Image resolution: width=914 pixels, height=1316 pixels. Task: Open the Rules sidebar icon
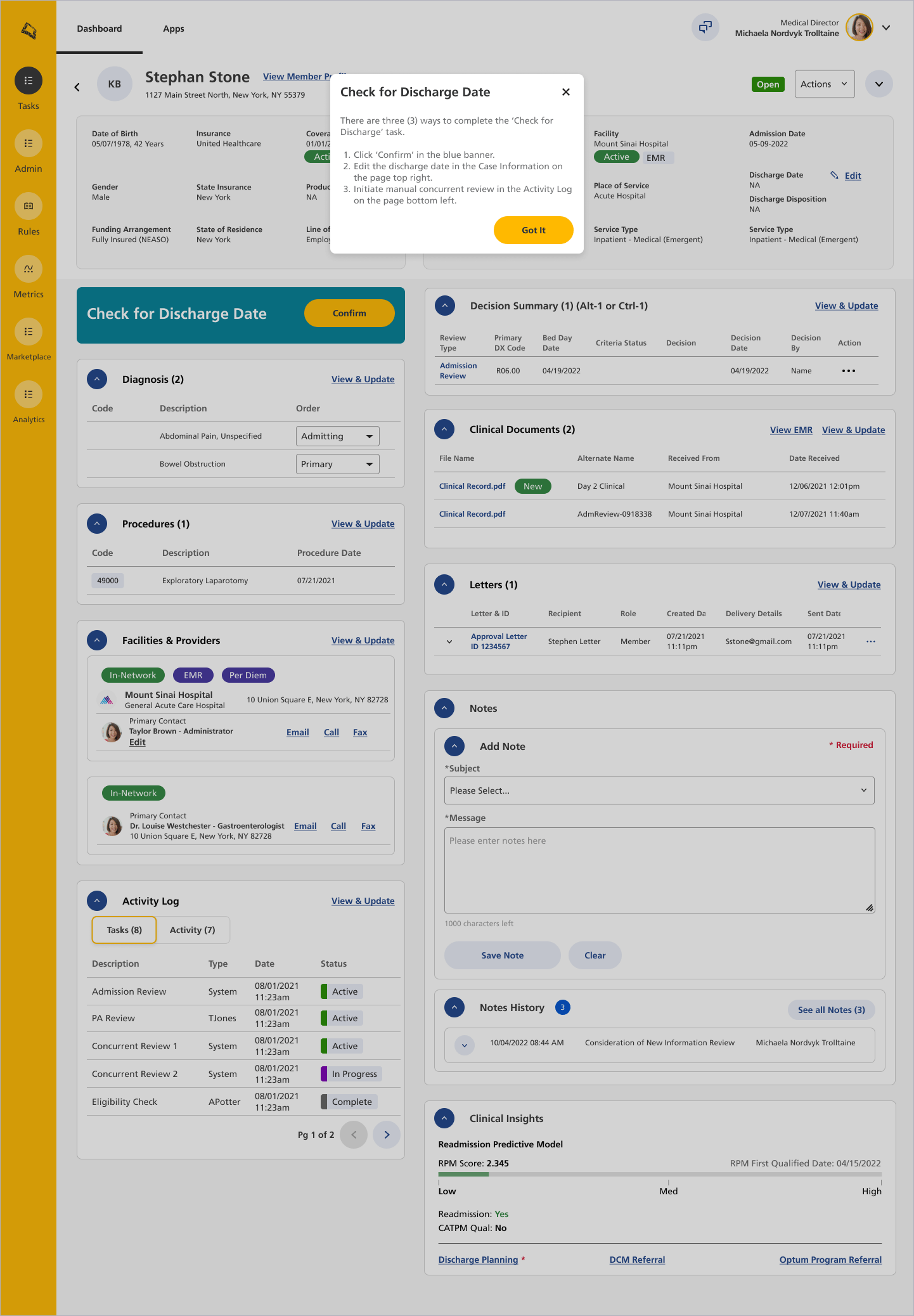click(29, 207)
